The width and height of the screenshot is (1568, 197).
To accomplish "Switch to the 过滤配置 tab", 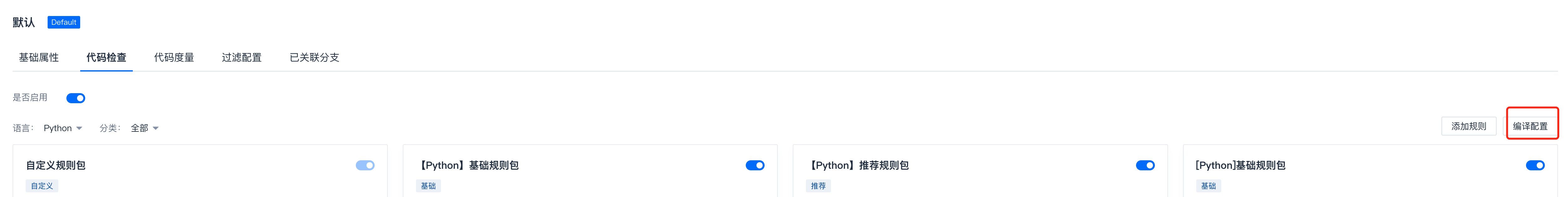I will point(242,57).
